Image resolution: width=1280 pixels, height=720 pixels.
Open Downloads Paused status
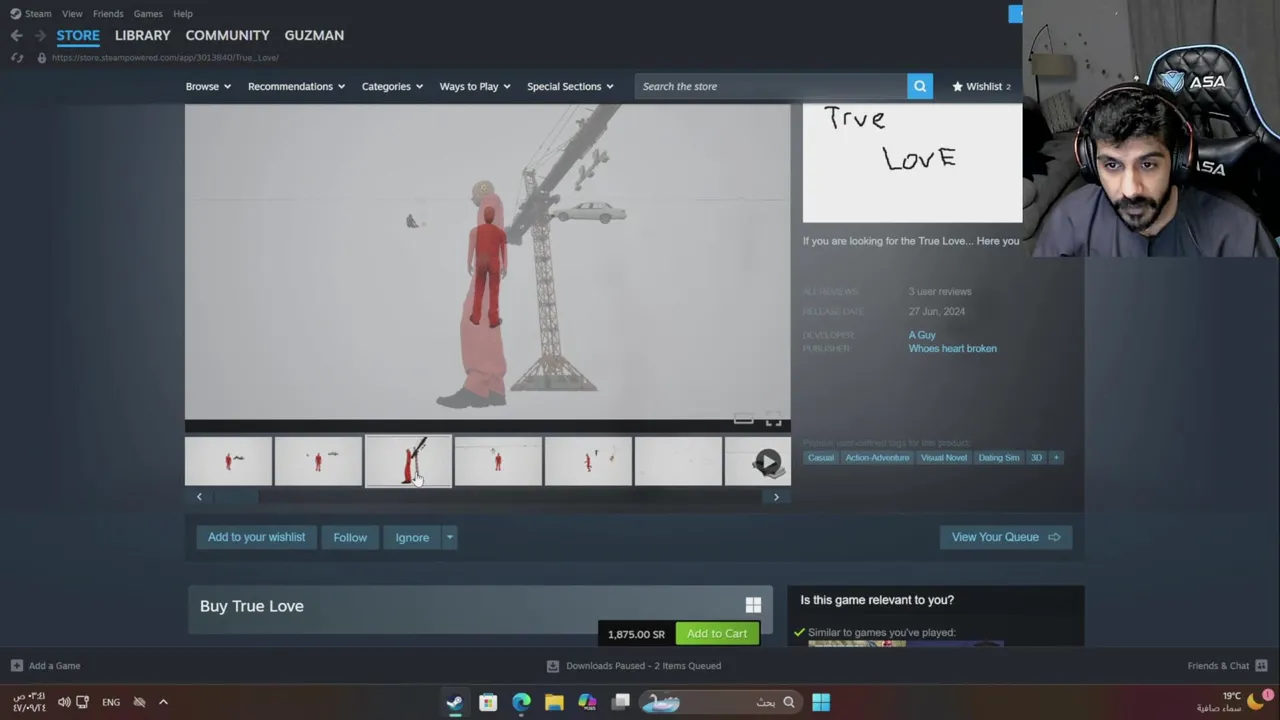tap(634, 665)
